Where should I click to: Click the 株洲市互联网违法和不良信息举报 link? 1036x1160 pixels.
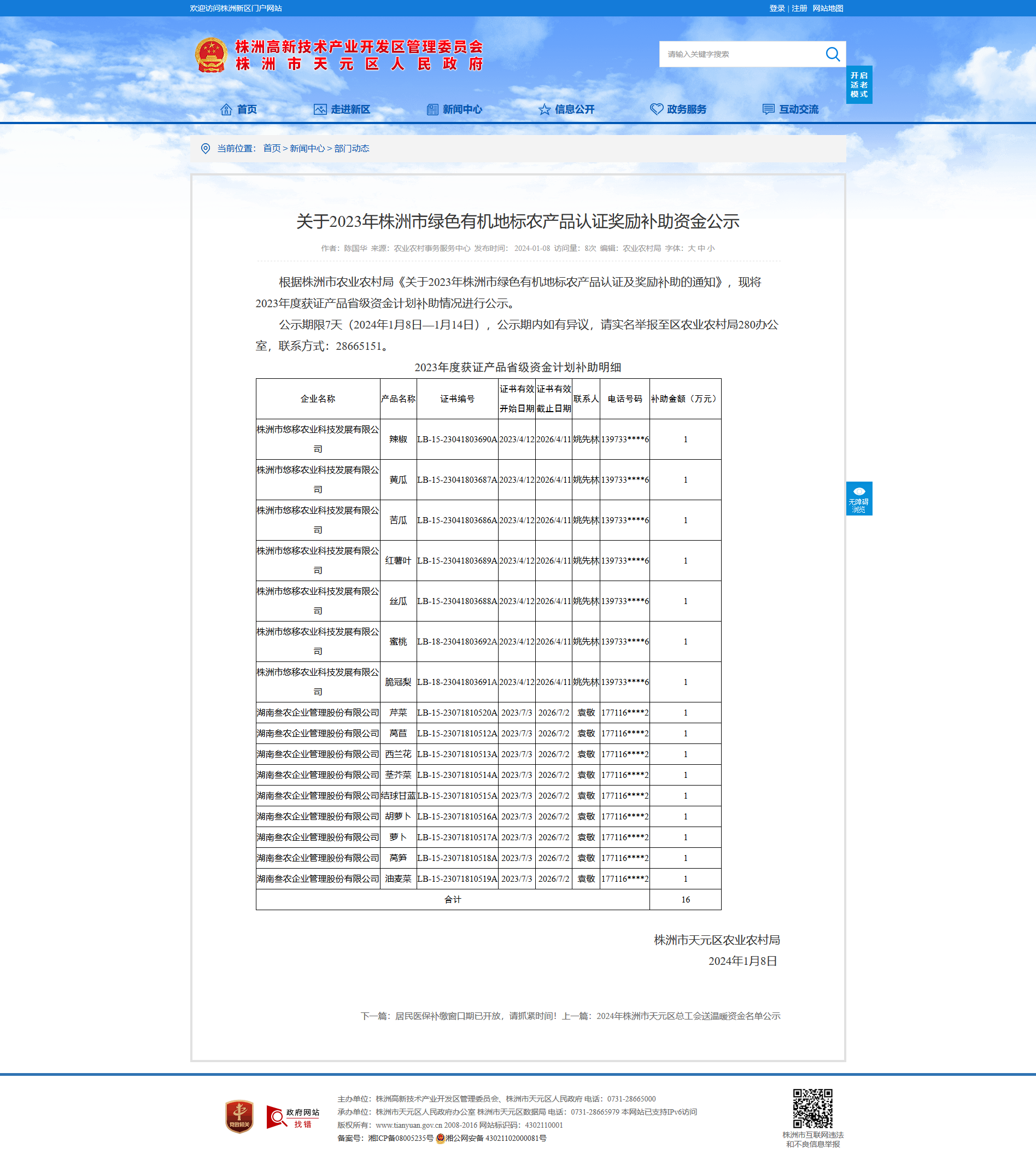(813, 1140)
